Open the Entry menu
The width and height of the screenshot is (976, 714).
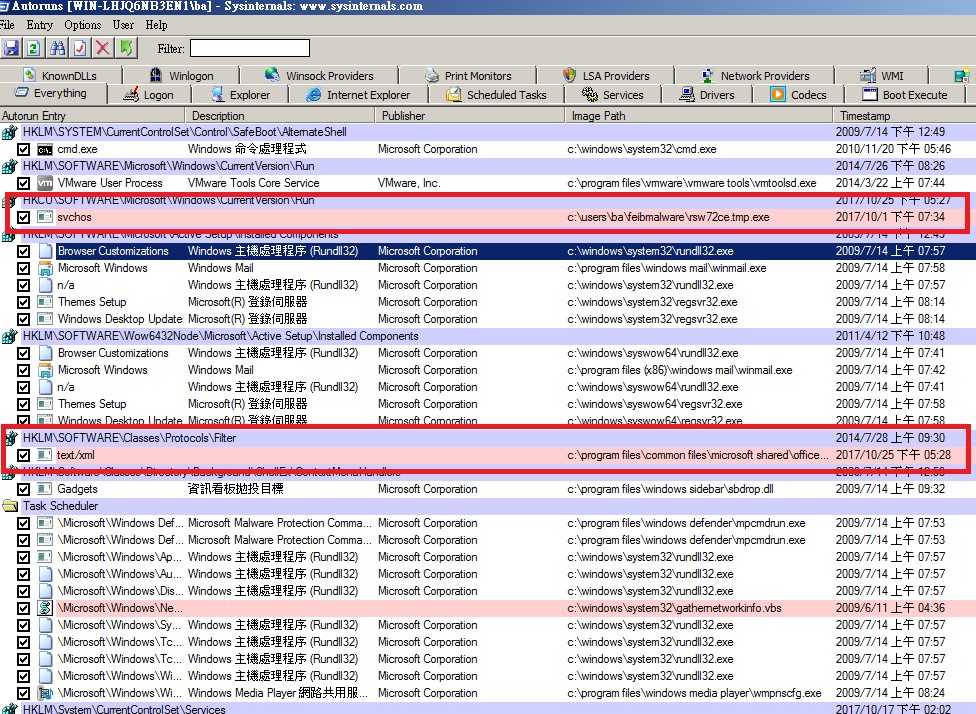[x=39, y=25]
